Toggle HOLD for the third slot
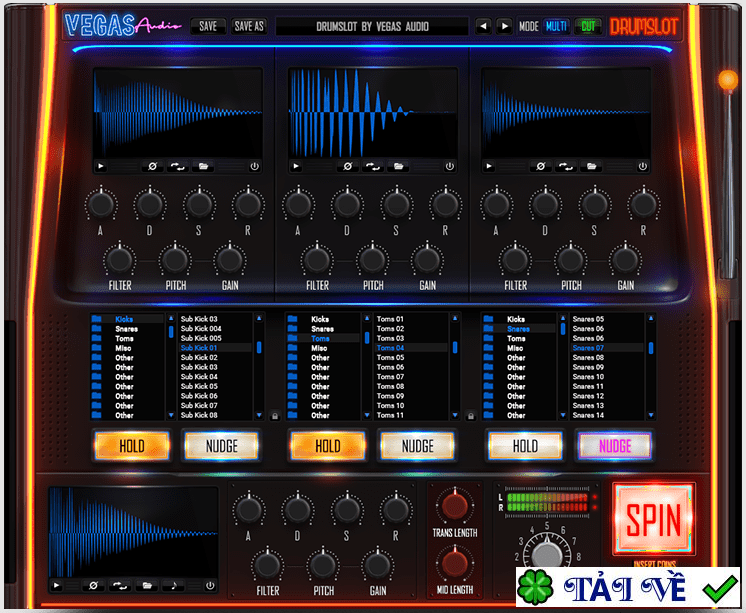Viewport: 746px width, 613px height. coord(525,446)
